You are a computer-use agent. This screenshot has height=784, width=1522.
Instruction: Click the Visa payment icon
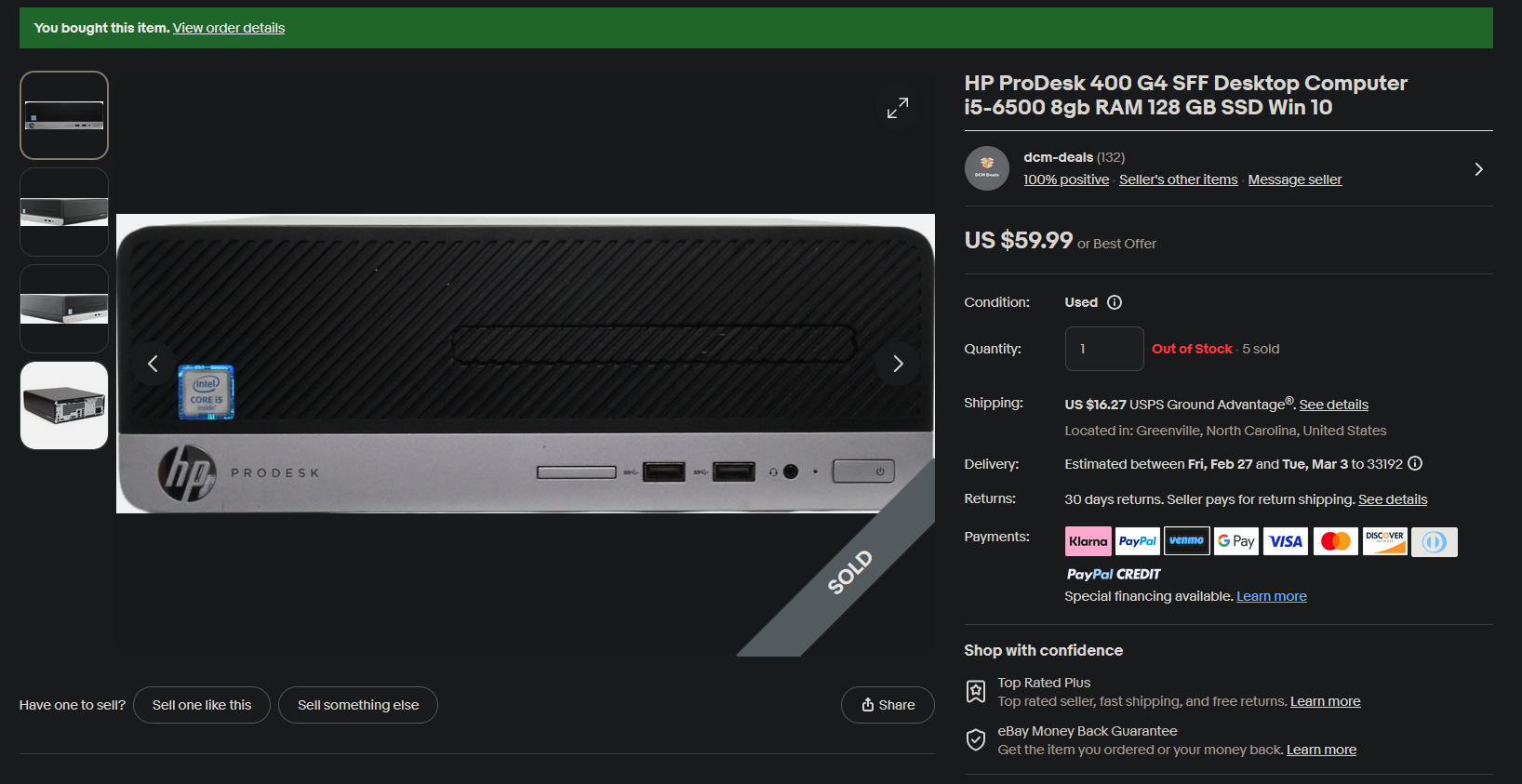coord(1287,541)
